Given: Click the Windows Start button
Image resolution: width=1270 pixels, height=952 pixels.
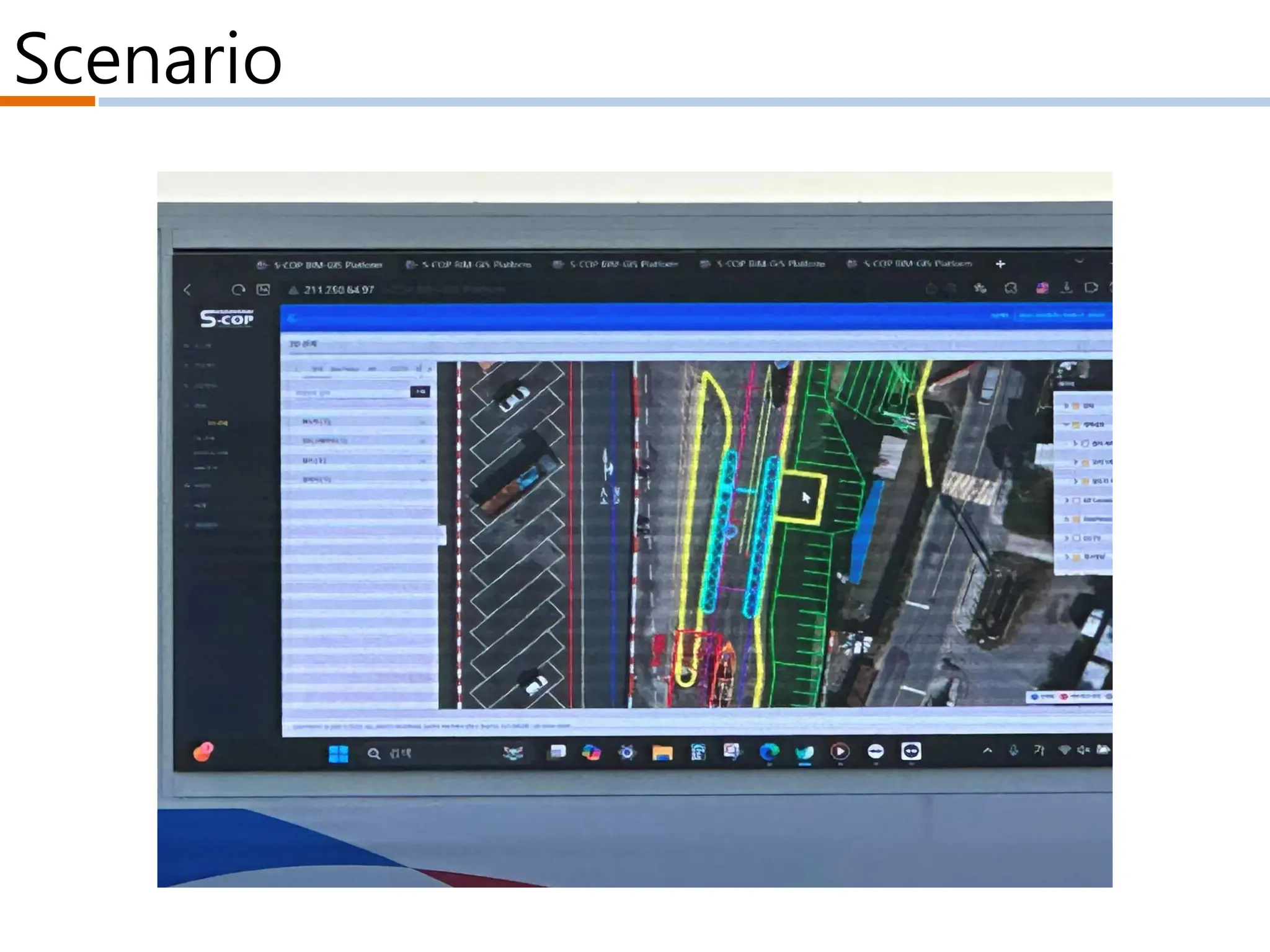Looking at the screenshot, I should point(338,754).
